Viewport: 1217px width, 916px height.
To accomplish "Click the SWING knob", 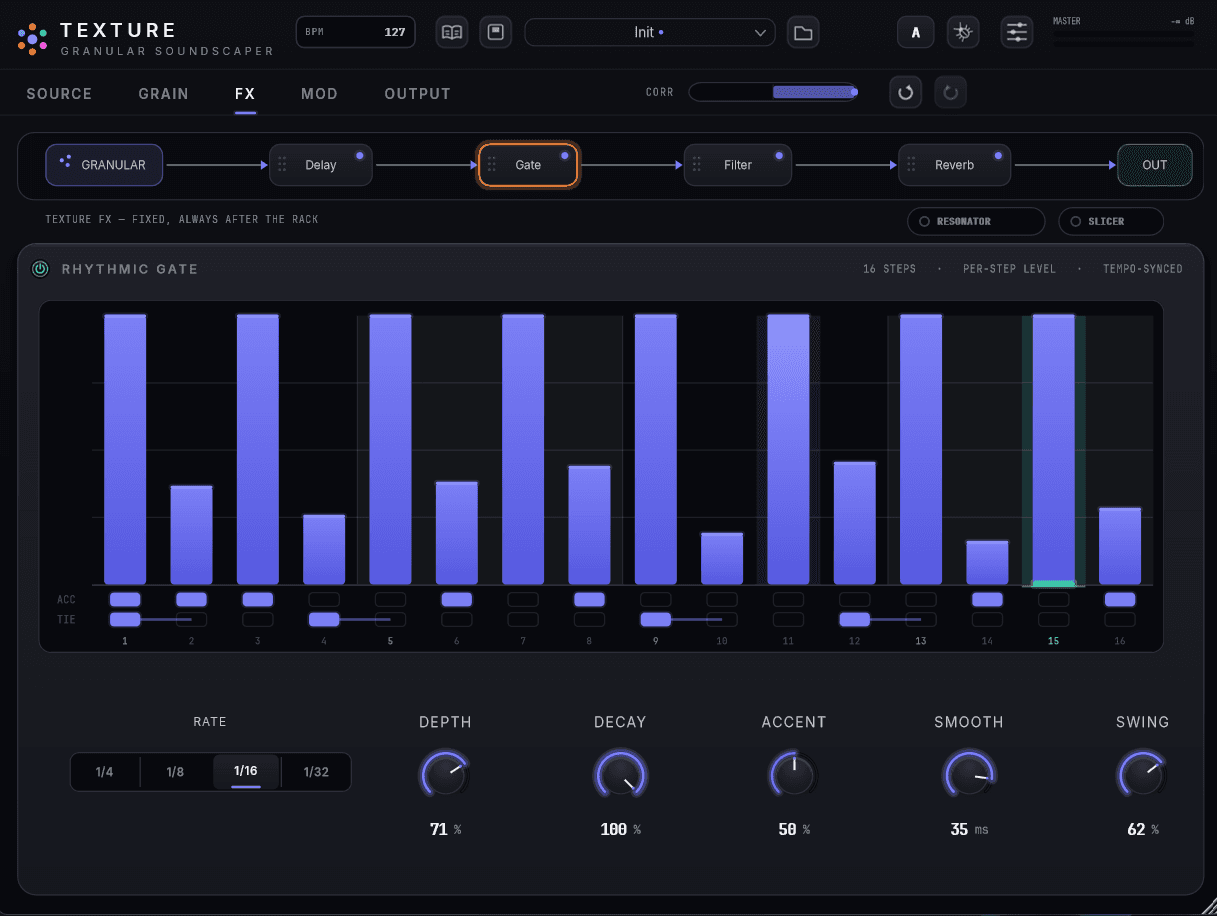I will point(1143,774).
